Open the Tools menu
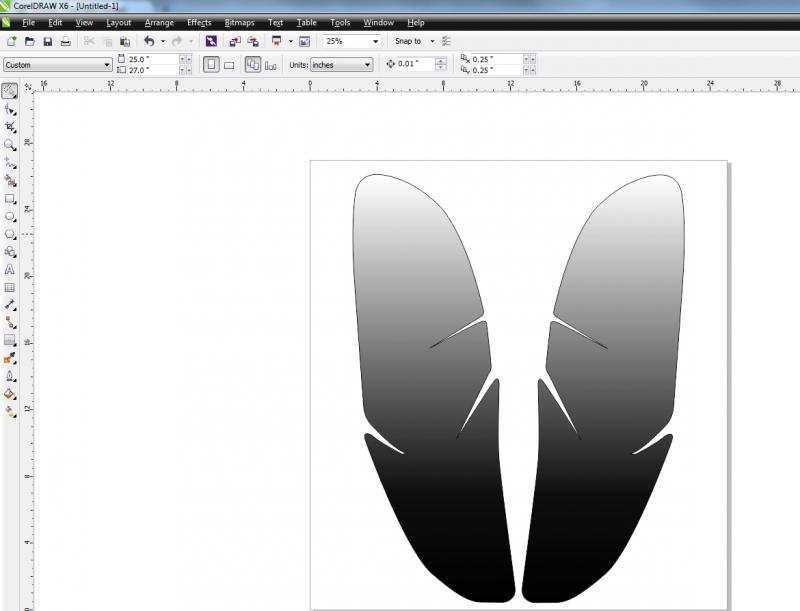 (340, 22)
